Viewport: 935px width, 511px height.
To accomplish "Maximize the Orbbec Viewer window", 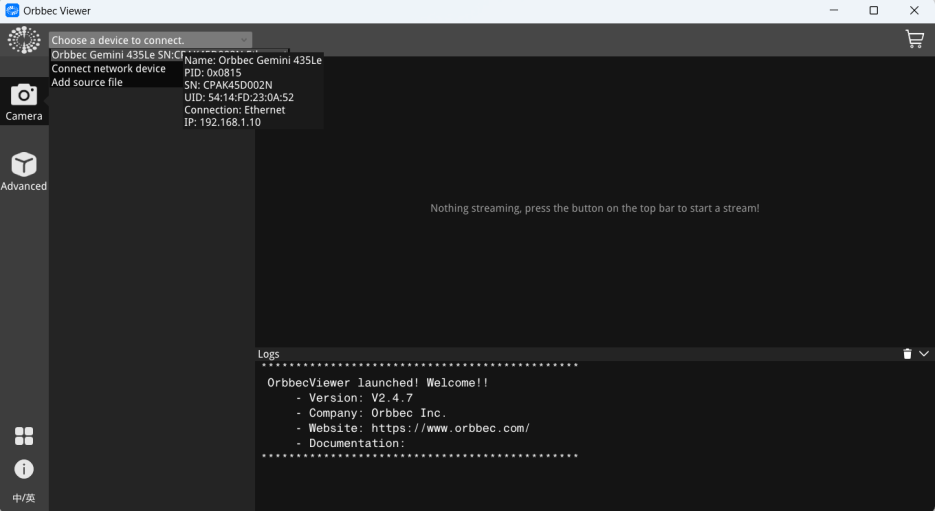I will coord(873,11).
